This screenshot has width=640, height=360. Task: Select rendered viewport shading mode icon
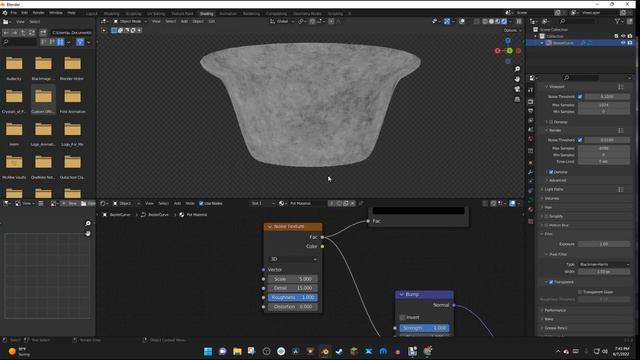pyautogui.click(x=504, y=21)
